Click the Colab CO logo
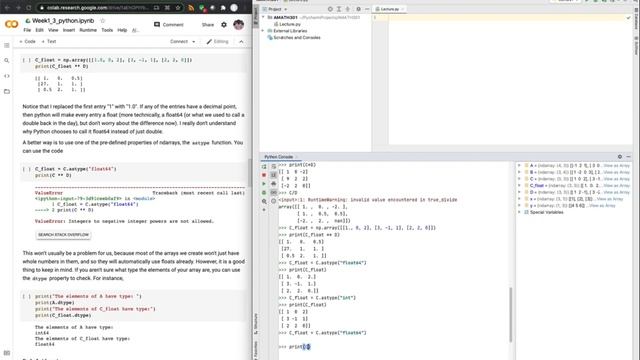 point(11,24)
